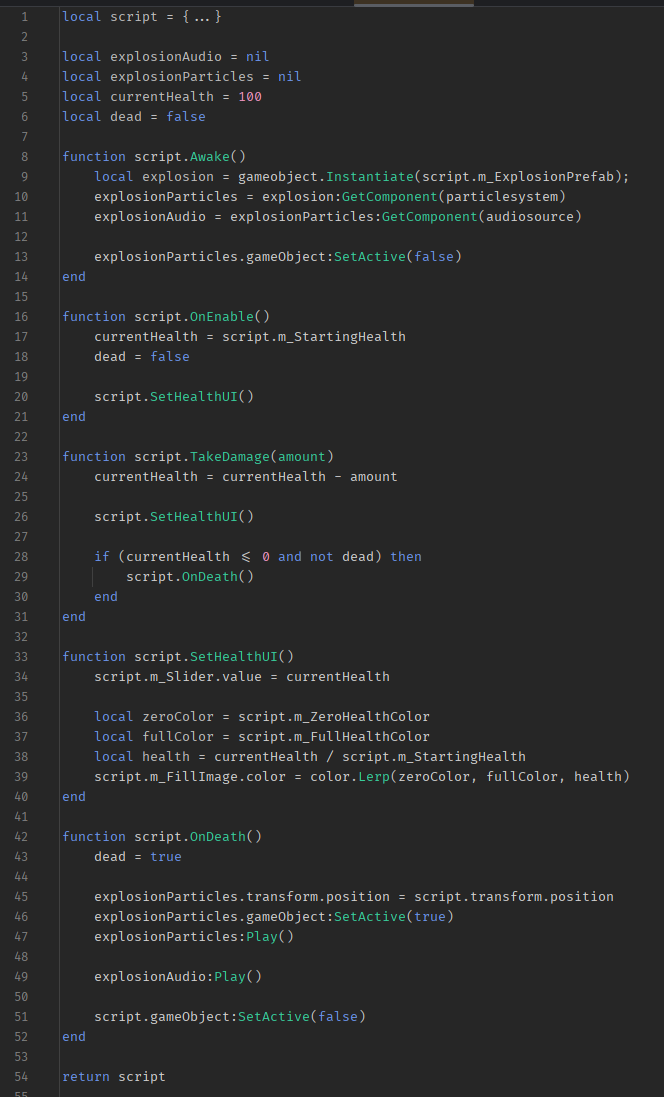Click the number 100 on the currentHealth line

point(250,97)
